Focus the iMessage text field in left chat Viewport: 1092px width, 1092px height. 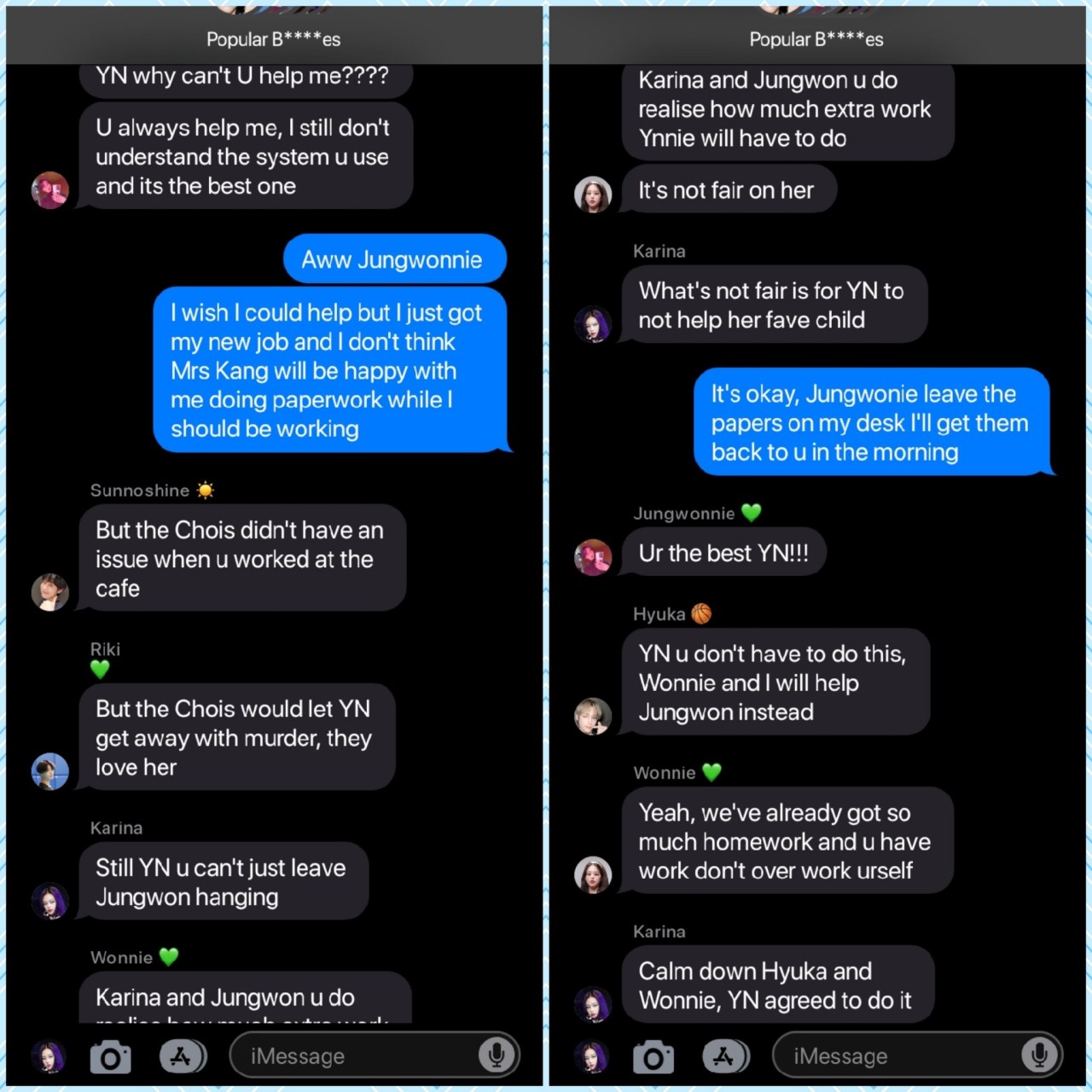point(375,1056)
